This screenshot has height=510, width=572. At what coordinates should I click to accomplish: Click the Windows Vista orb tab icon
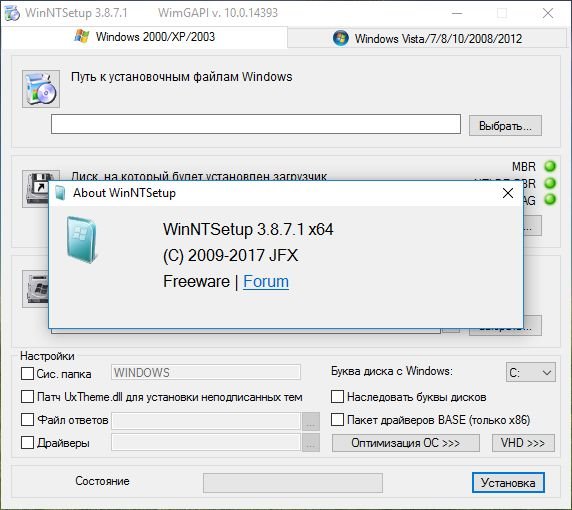tap(340, 38)
